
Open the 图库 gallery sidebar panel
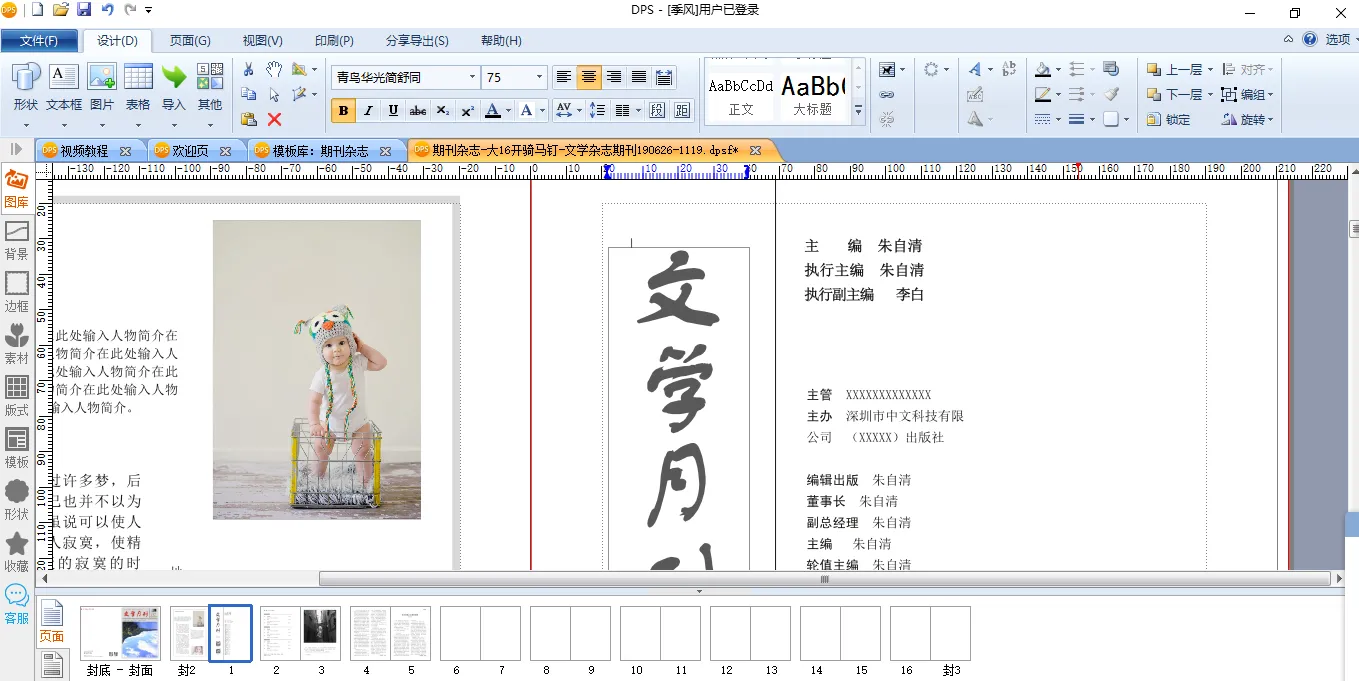point(17,188)
